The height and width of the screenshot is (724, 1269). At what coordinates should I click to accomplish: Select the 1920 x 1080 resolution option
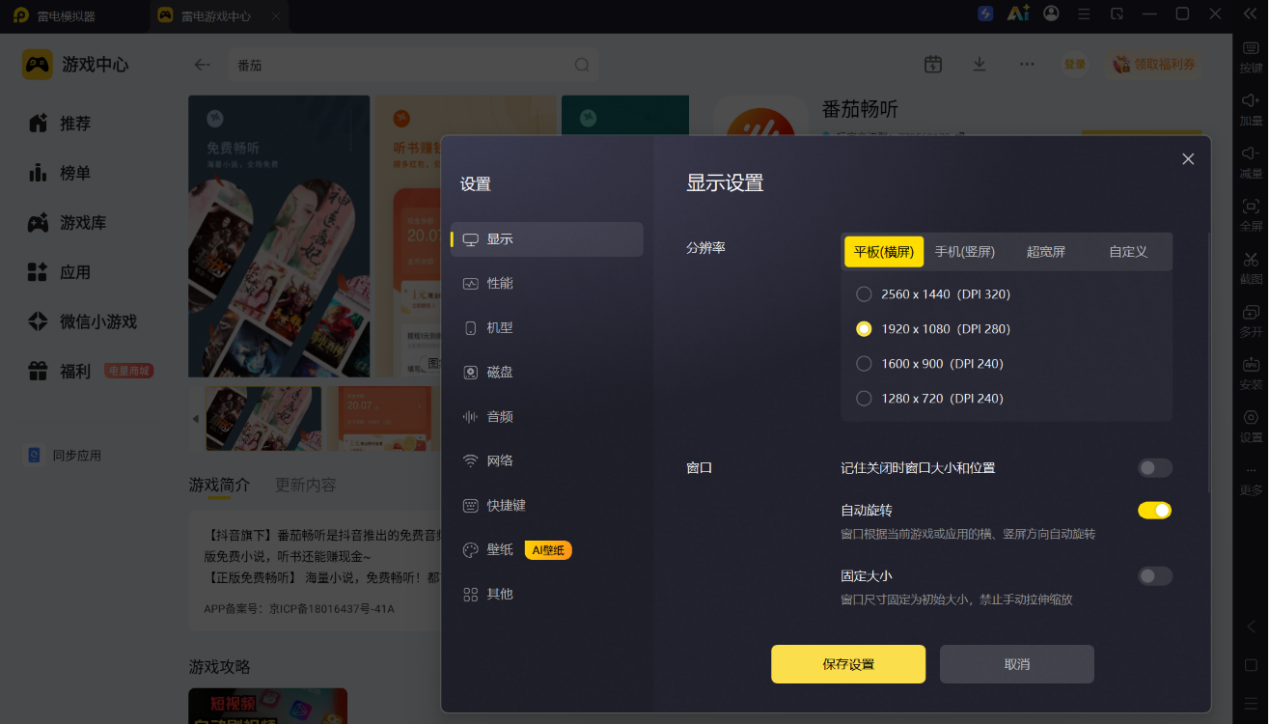tap(933, 329)
